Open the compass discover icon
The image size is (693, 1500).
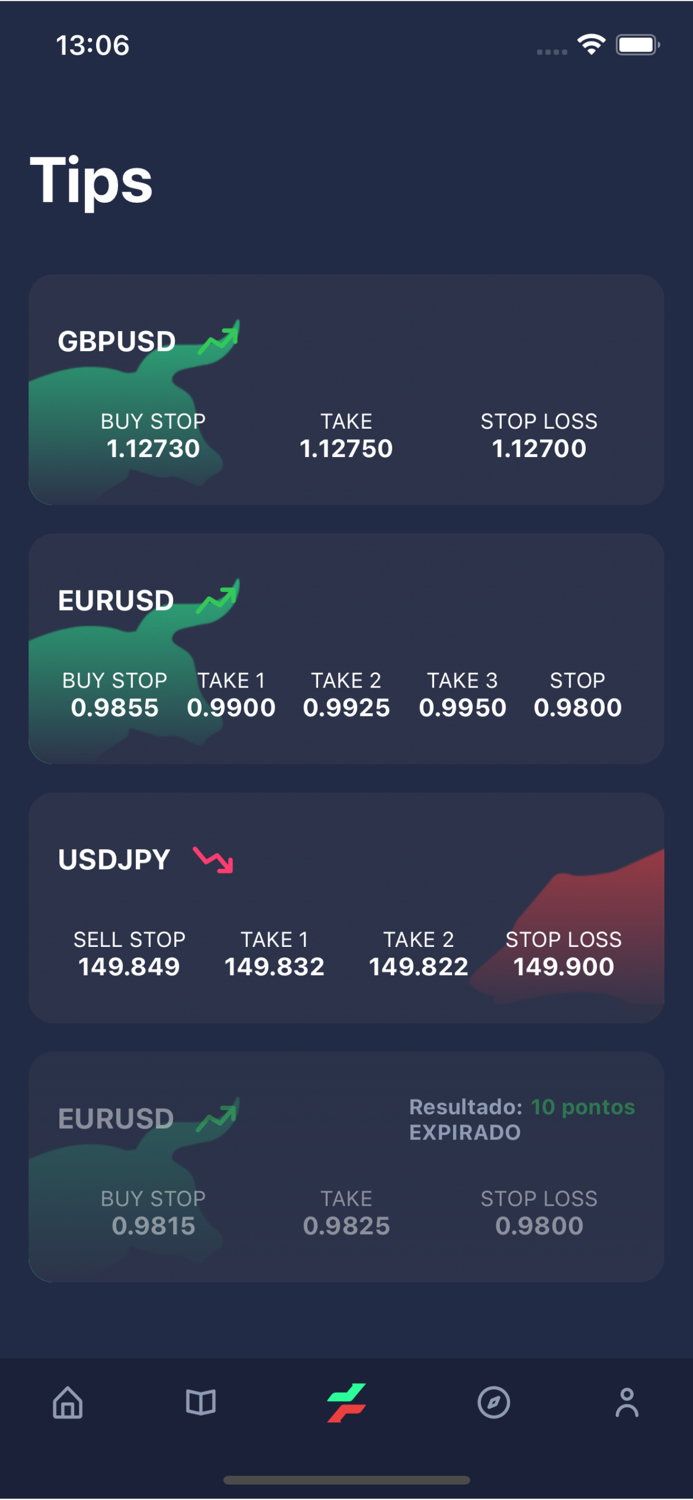pos(493,1403)
